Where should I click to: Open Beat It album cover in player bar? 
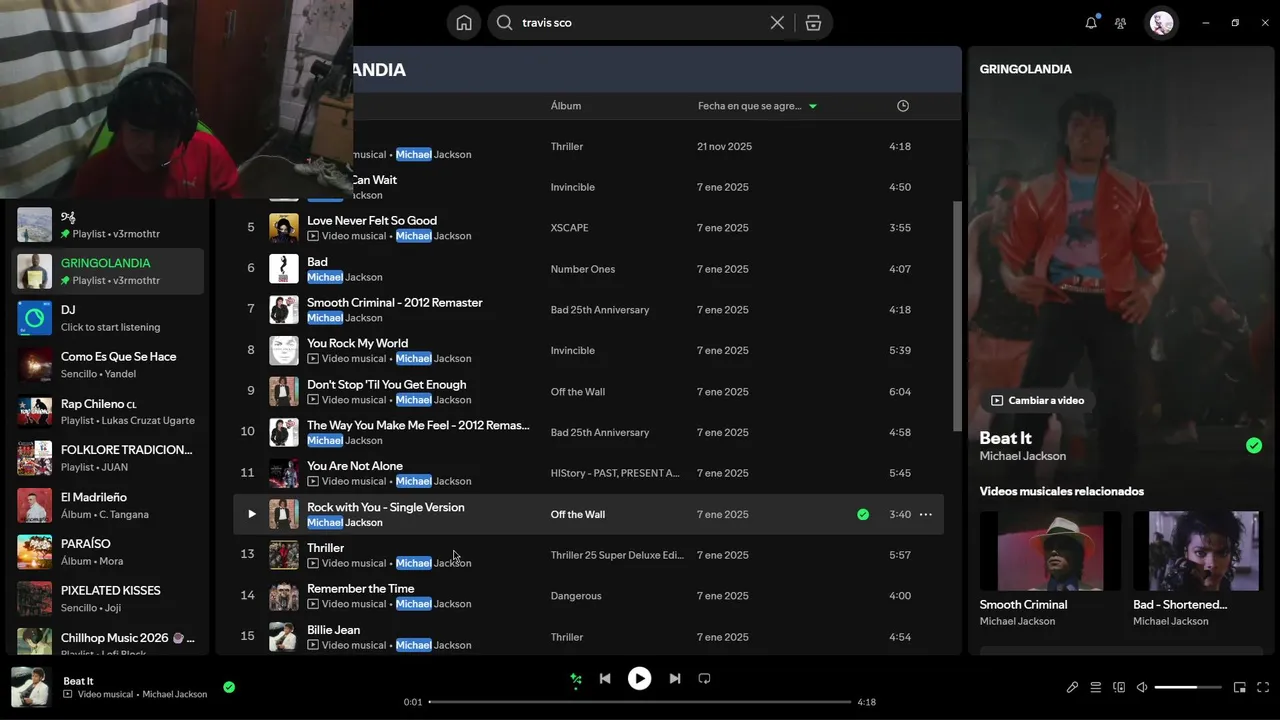pyautogui.click(x=31, y=687)
